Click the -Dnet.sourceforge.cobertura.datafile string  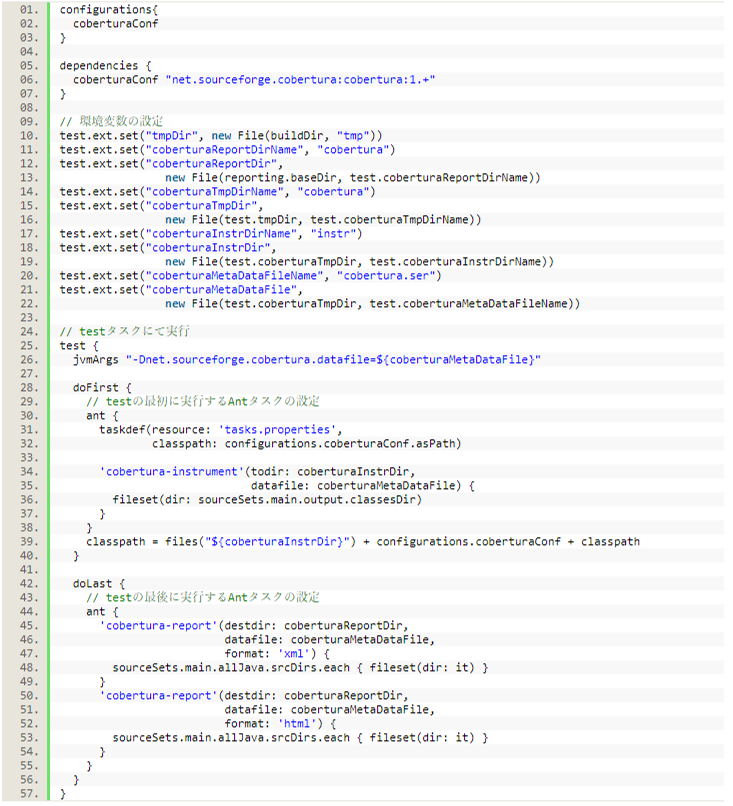pyautogui.click(x=334, y=360)
